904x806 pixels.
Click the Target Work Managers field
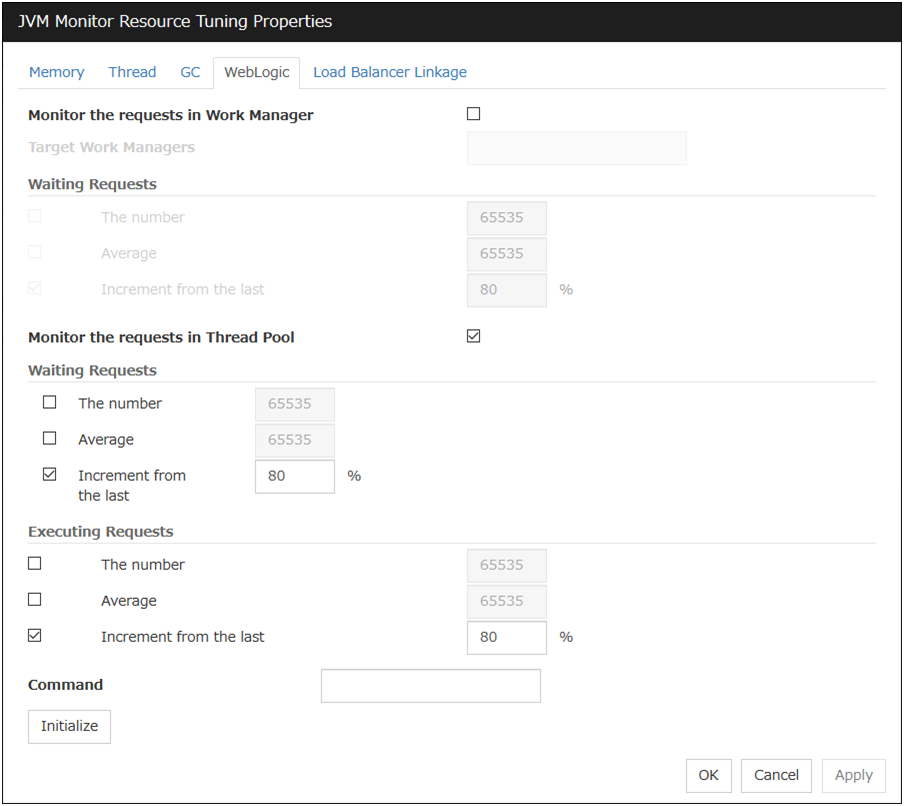pos(576,148)
